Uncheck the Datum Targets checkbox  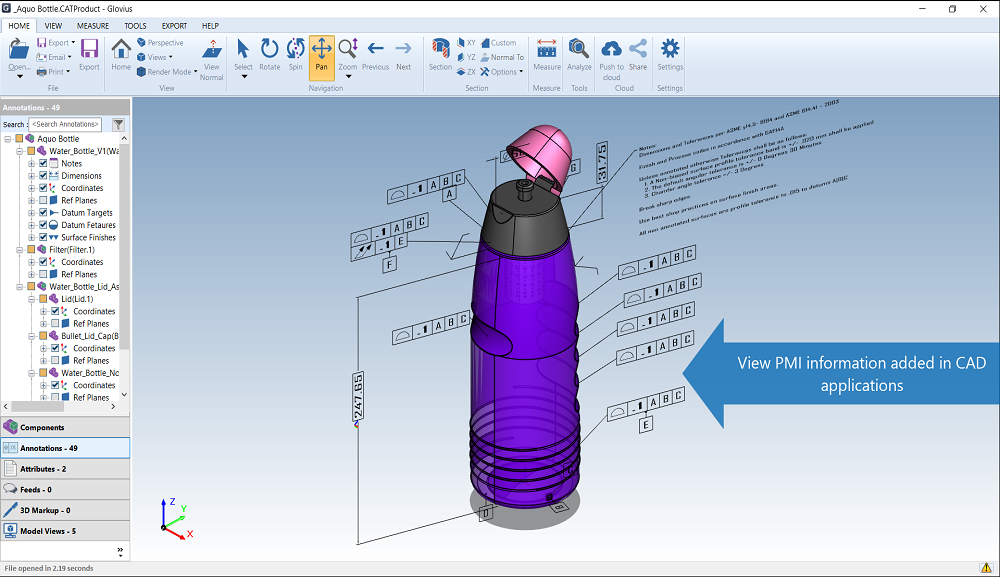tap(43, 212)
